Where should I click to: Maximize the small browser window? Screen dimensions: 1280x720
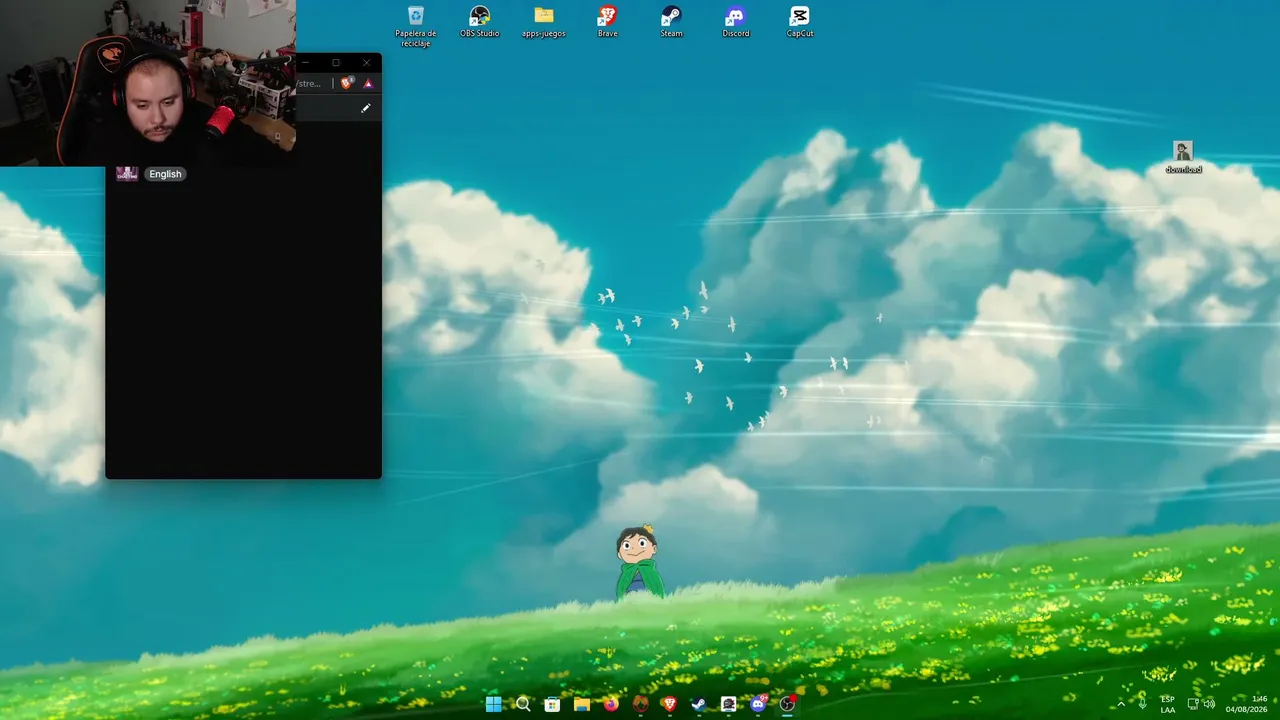pos(336,63)
